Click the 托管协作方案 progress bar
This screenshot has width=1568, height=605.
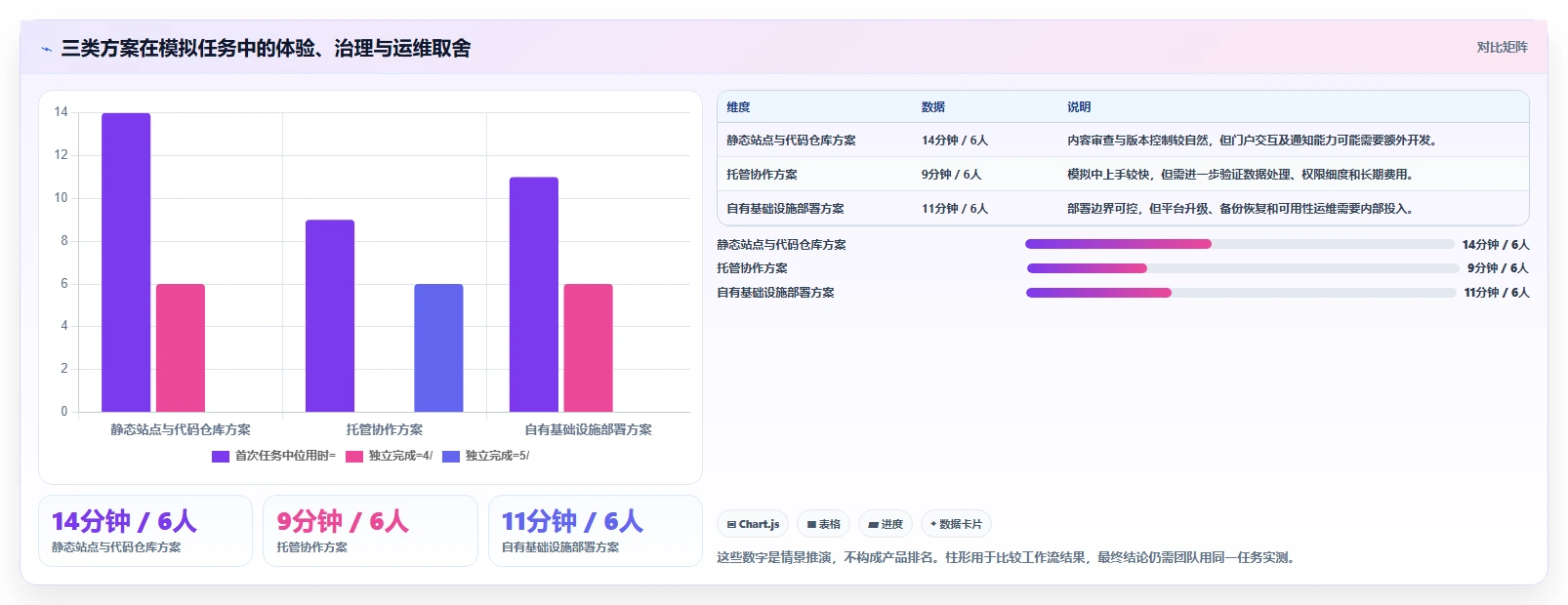[1242, 268]
